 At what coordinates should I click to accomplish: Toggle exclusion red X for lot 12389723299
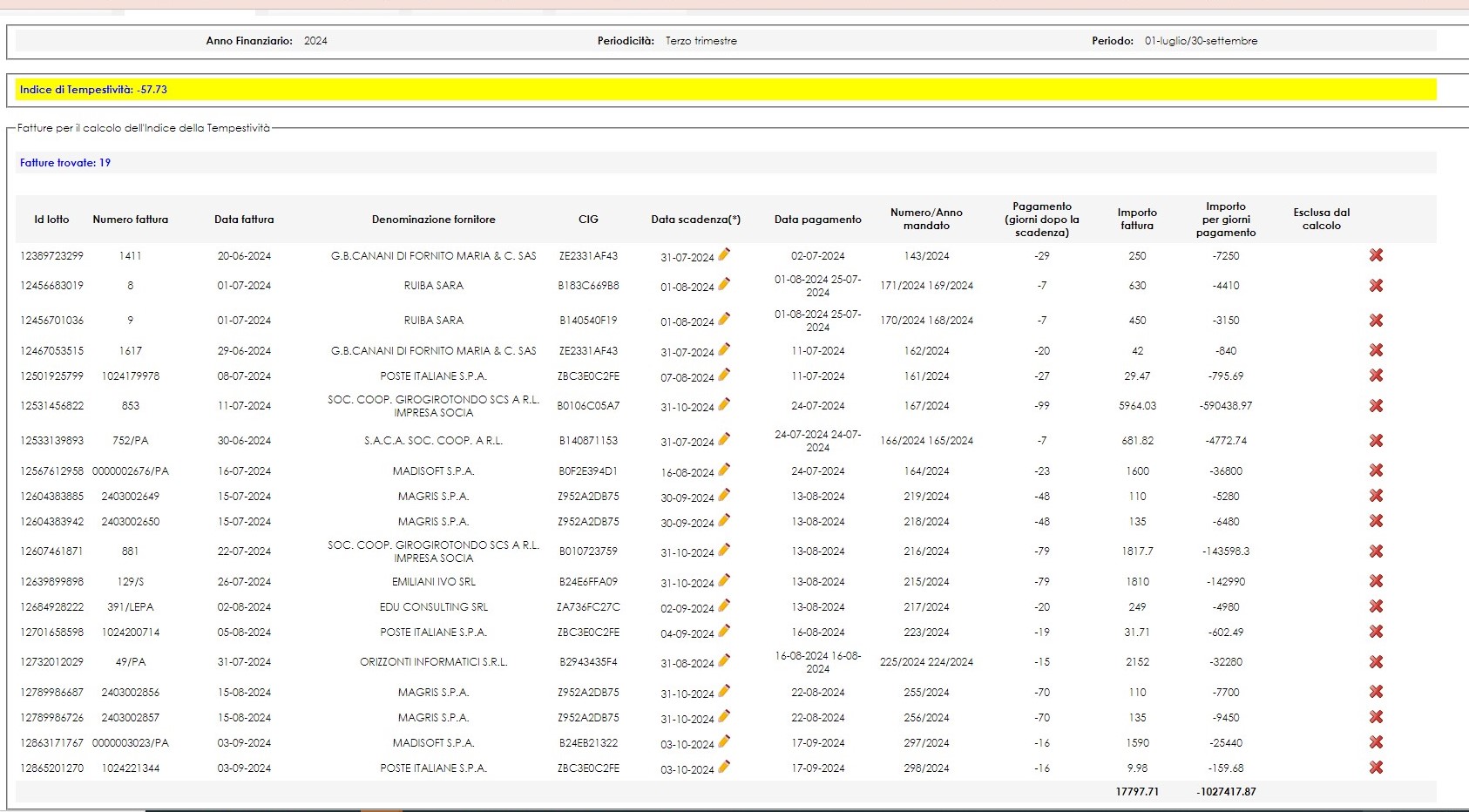pyautogui.click(x=1376, y=255)
